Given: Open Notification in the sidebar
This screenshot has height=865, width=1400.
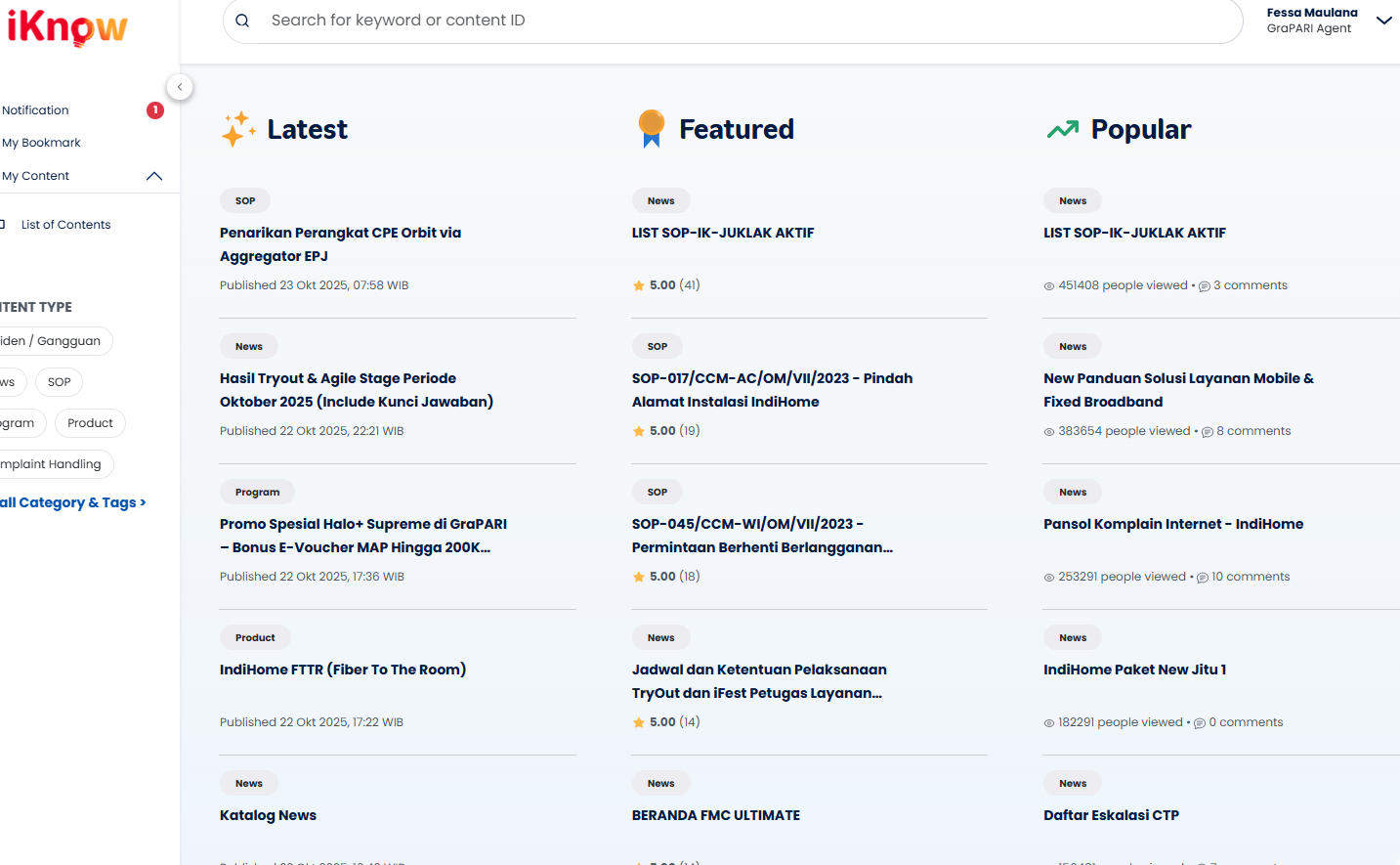Looking at the screenshot, I should click(35, 110).
